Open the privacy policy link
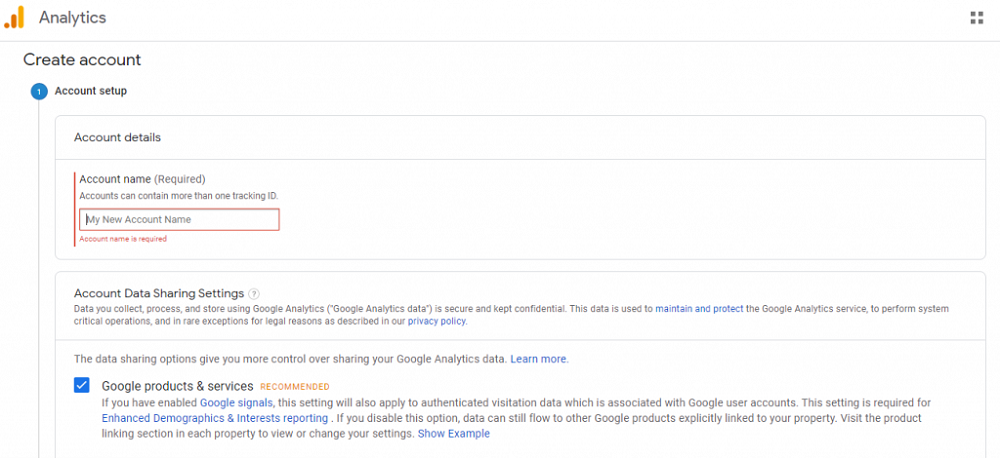1000x458 pixels. (x=437, y=322)
